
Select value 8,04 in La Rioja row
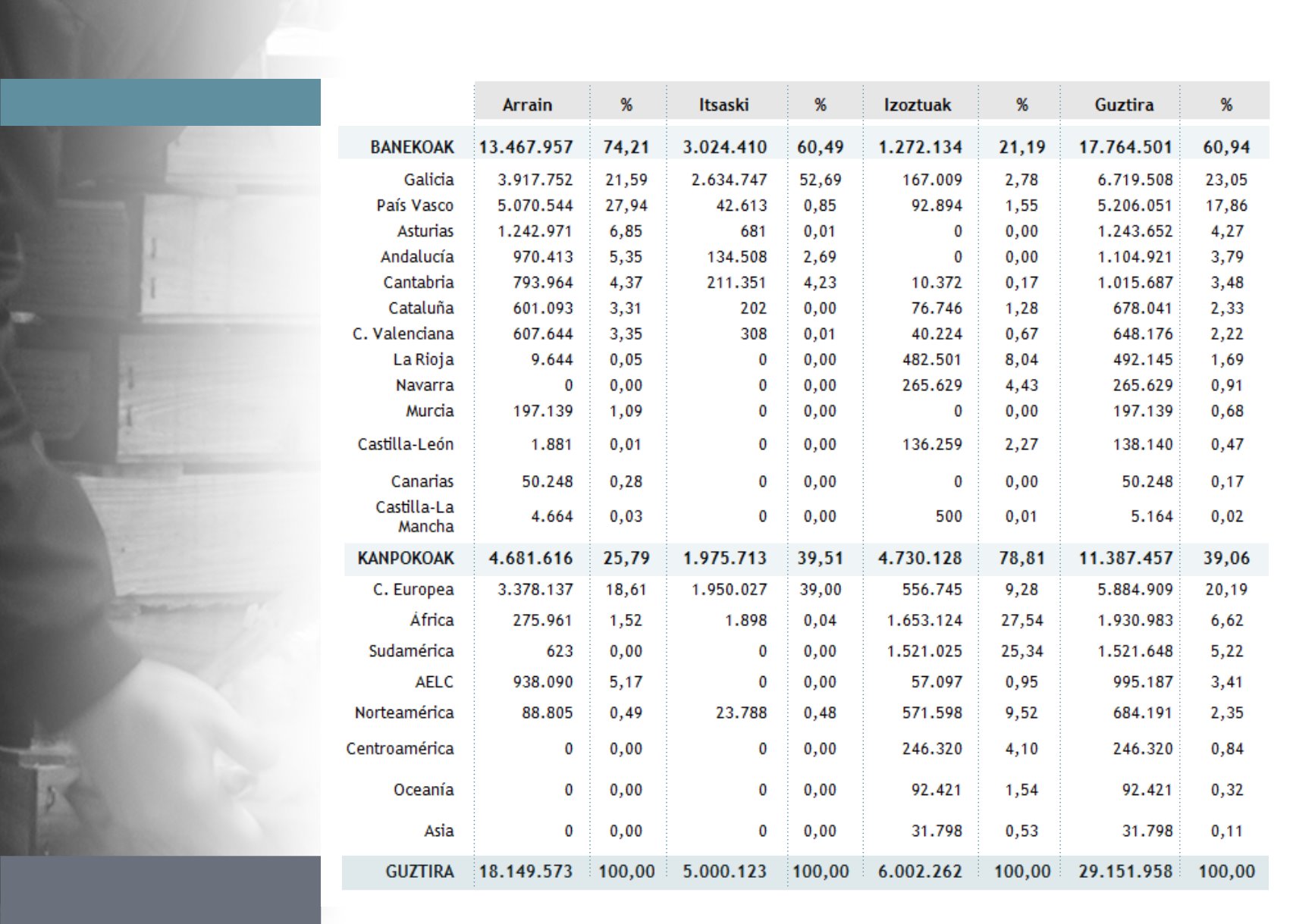(x=1022, y=360)
